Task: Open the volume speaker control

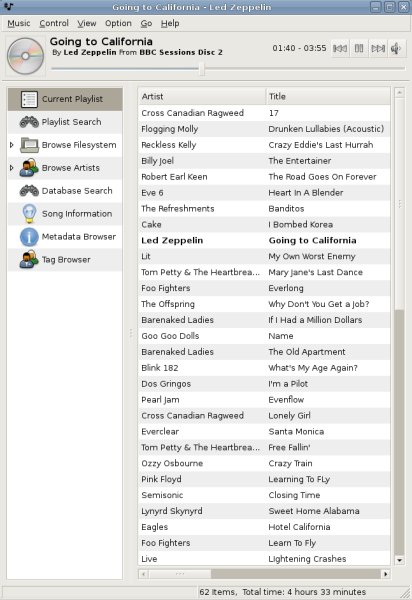Action: coord(396,49)
